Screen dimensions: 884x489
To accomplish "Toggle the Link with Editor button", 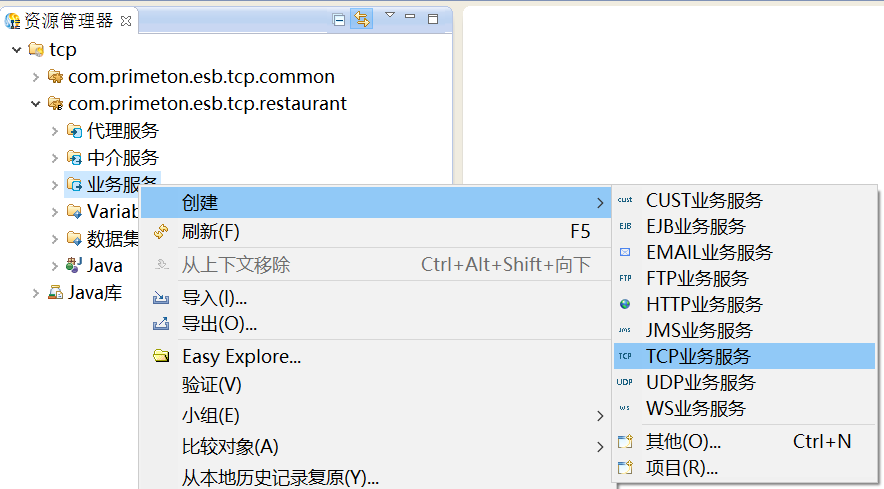I will click(360, 19).
